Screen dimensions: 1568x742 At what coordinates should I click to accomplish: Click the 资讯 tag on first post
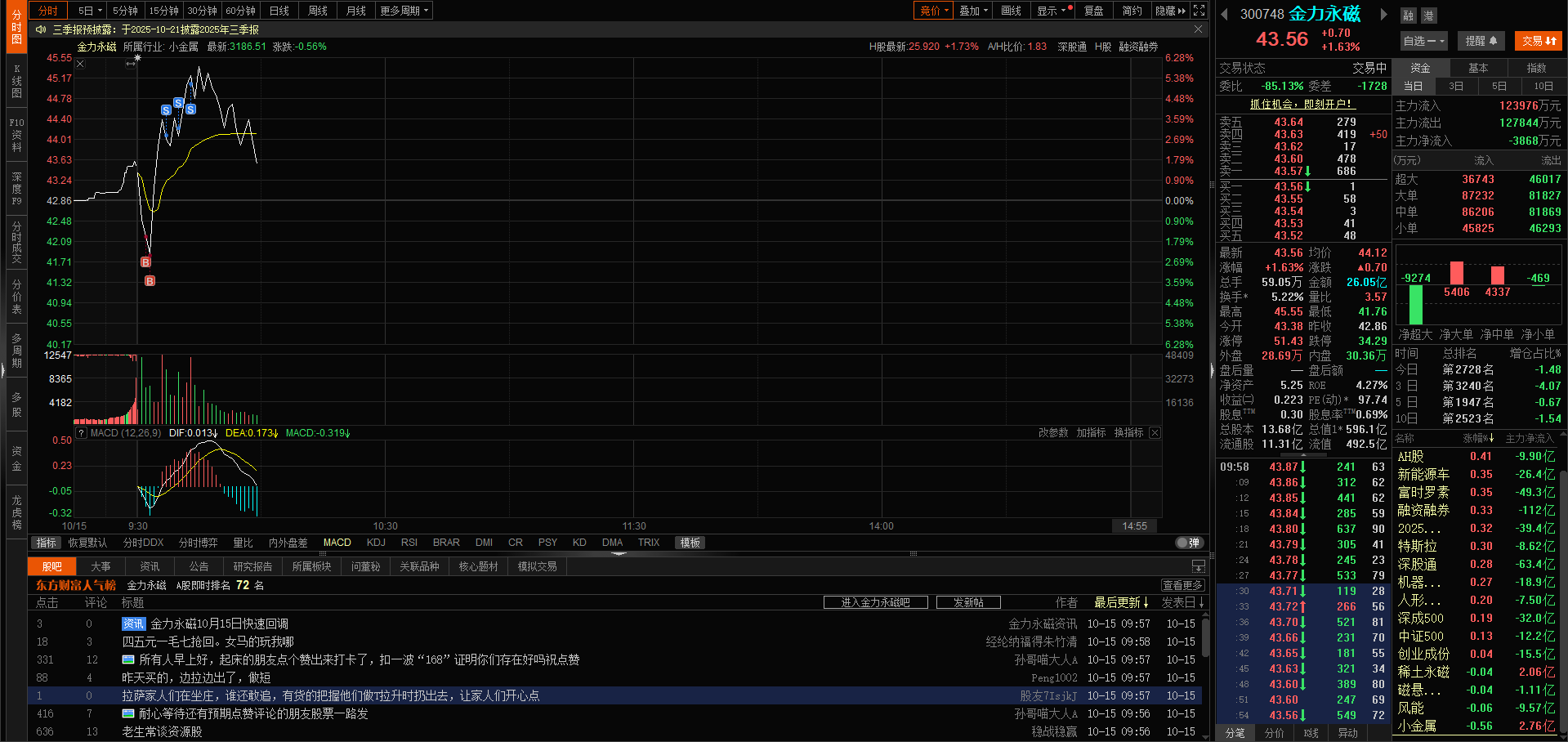[133, 624]
